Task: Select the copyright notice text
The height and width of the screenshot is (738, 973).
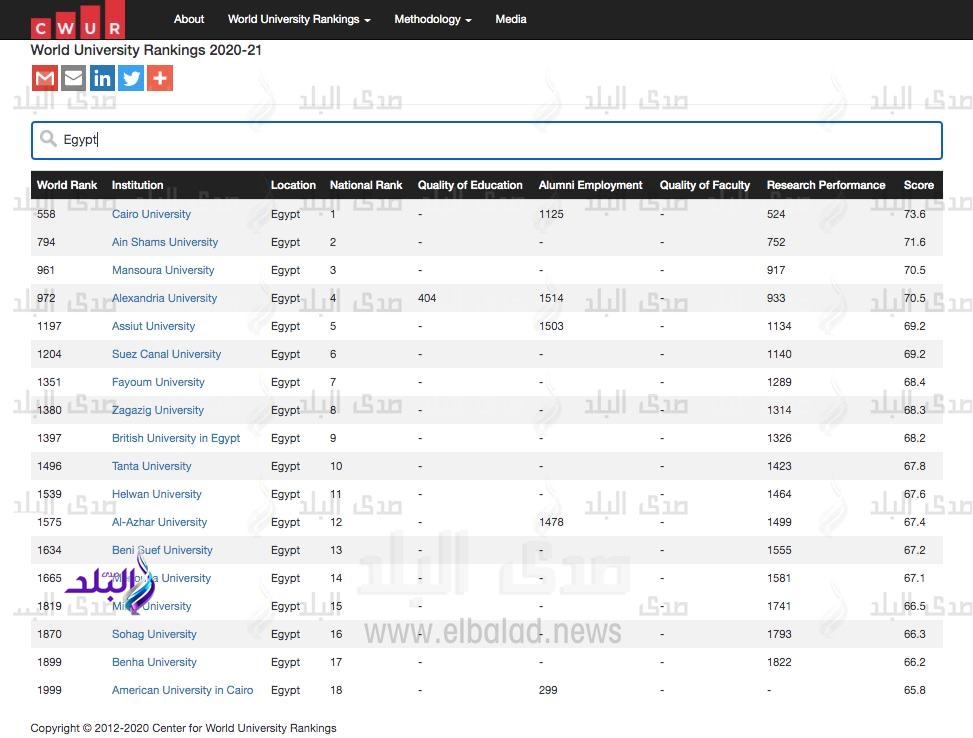Action: point(184,728)
